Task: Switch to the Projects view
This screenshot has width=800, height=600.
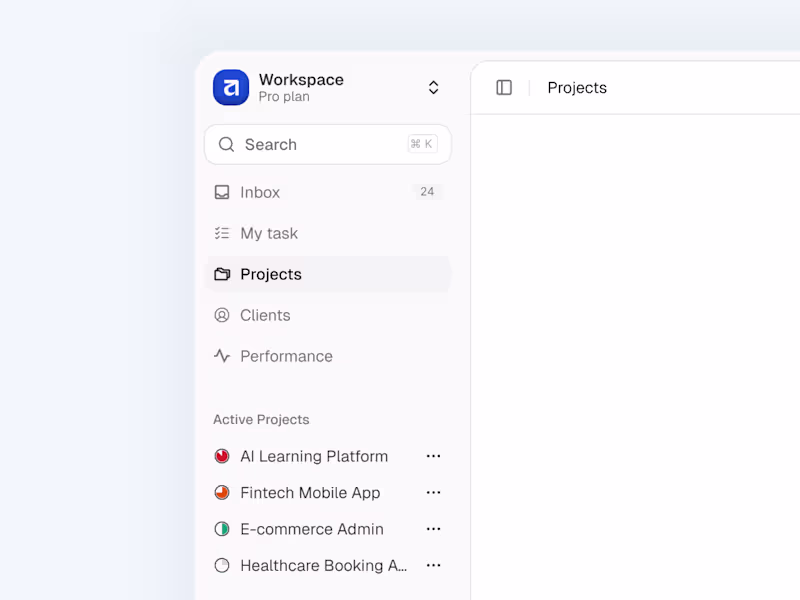Action: point(270,274)
